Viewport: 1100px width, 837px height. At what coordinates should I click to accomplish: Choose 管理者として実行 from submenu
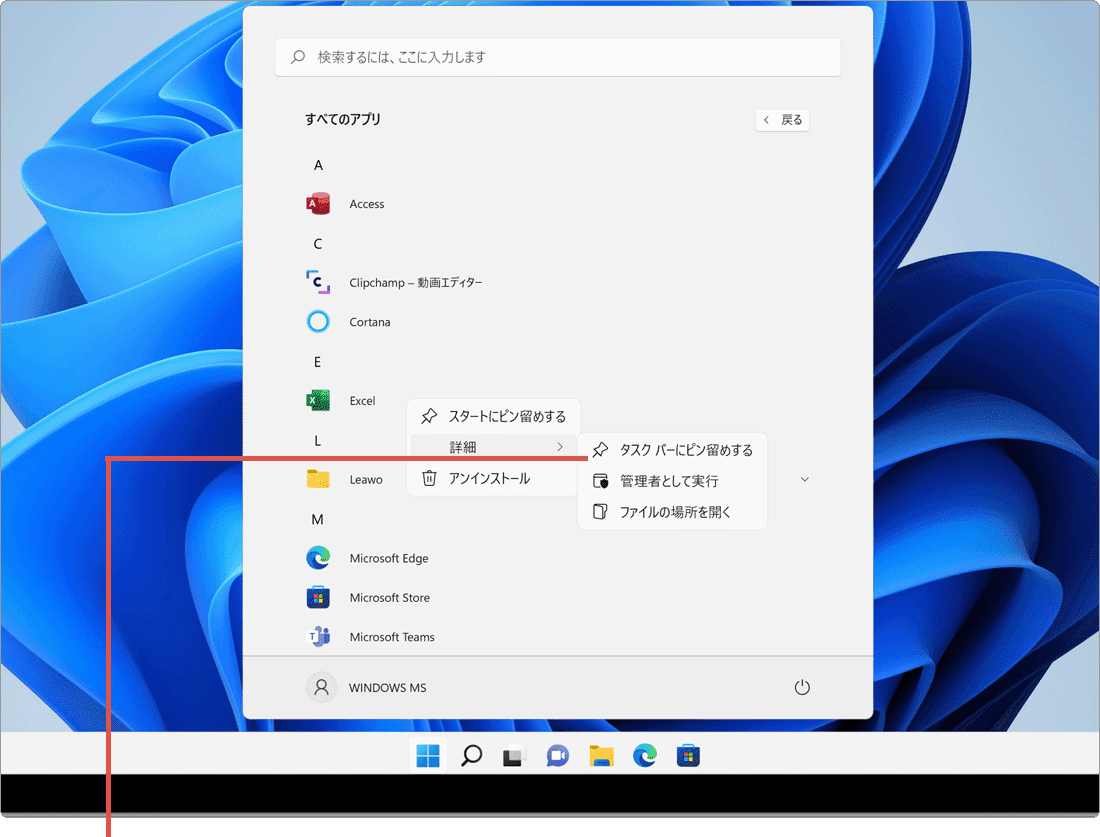tap(672, 481)
